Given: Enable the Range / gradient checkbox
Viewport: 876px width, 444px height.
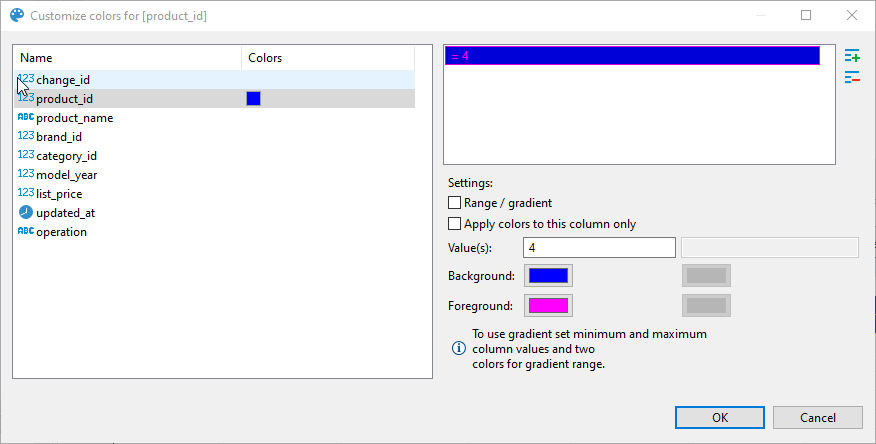Looking at the screenshot, I should pos(455,203).
